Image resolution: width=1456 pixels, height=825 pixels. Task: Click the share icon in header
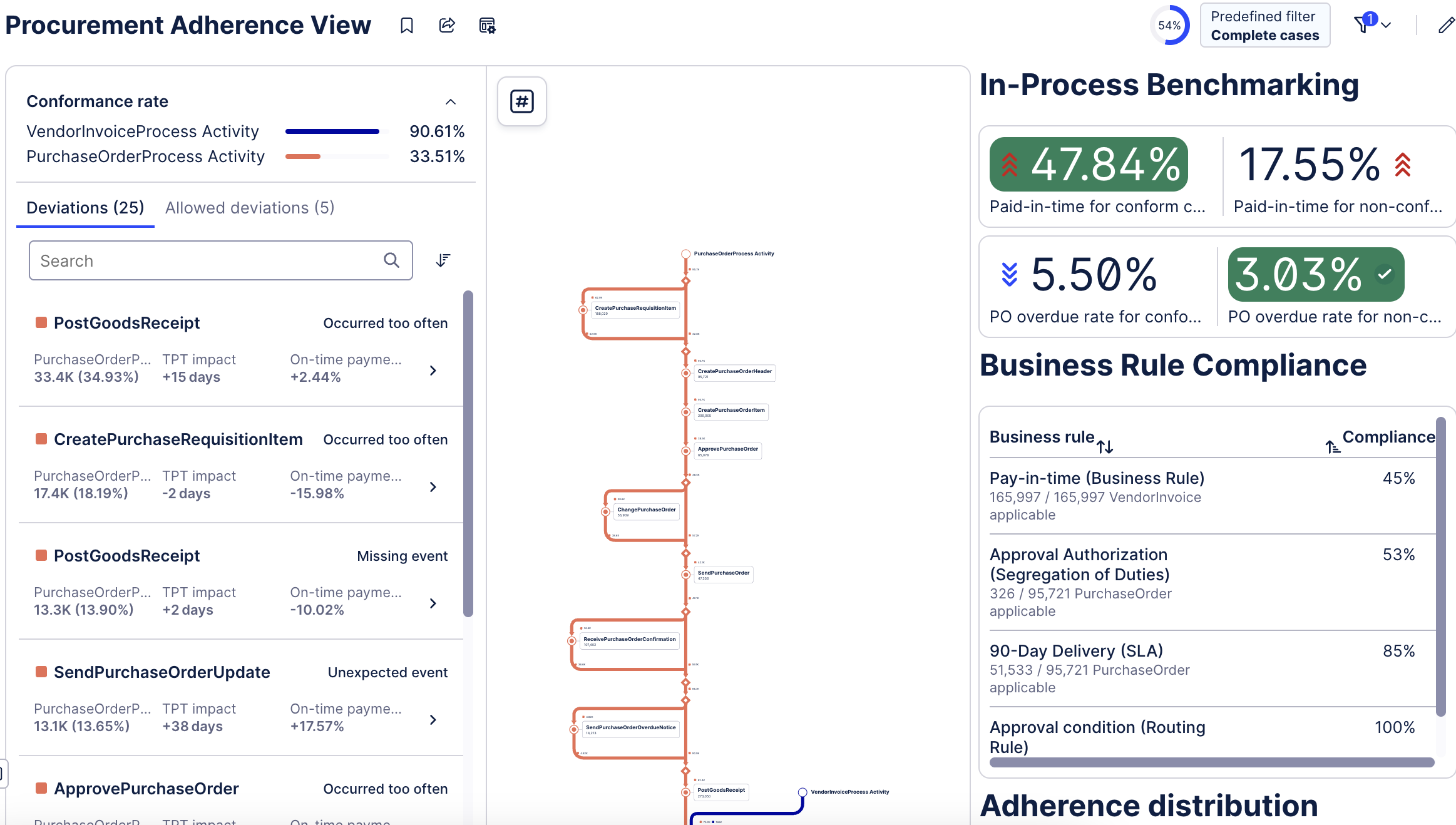point(447,26)
